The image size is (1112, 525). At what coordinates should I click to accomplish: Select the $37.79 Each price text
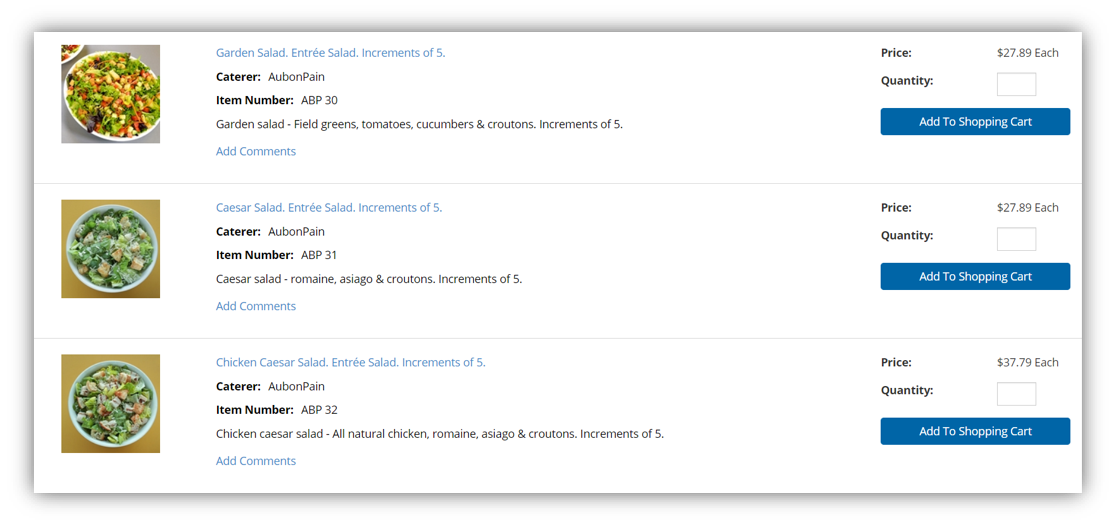click(x=1028, y=362)
